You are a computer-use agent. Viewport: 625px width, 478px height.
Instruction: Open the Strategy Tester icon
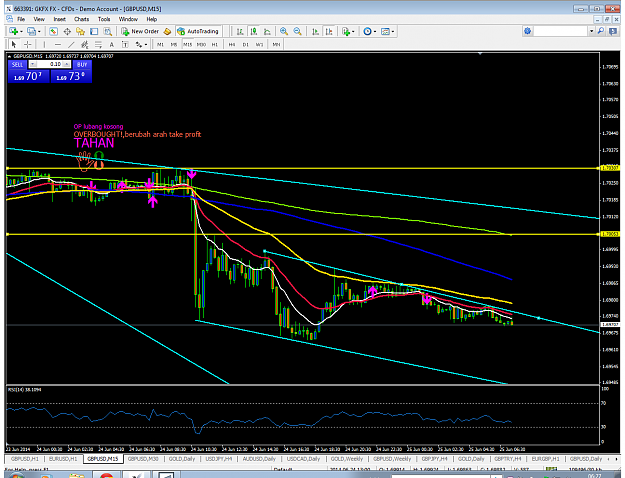point(108,31)
